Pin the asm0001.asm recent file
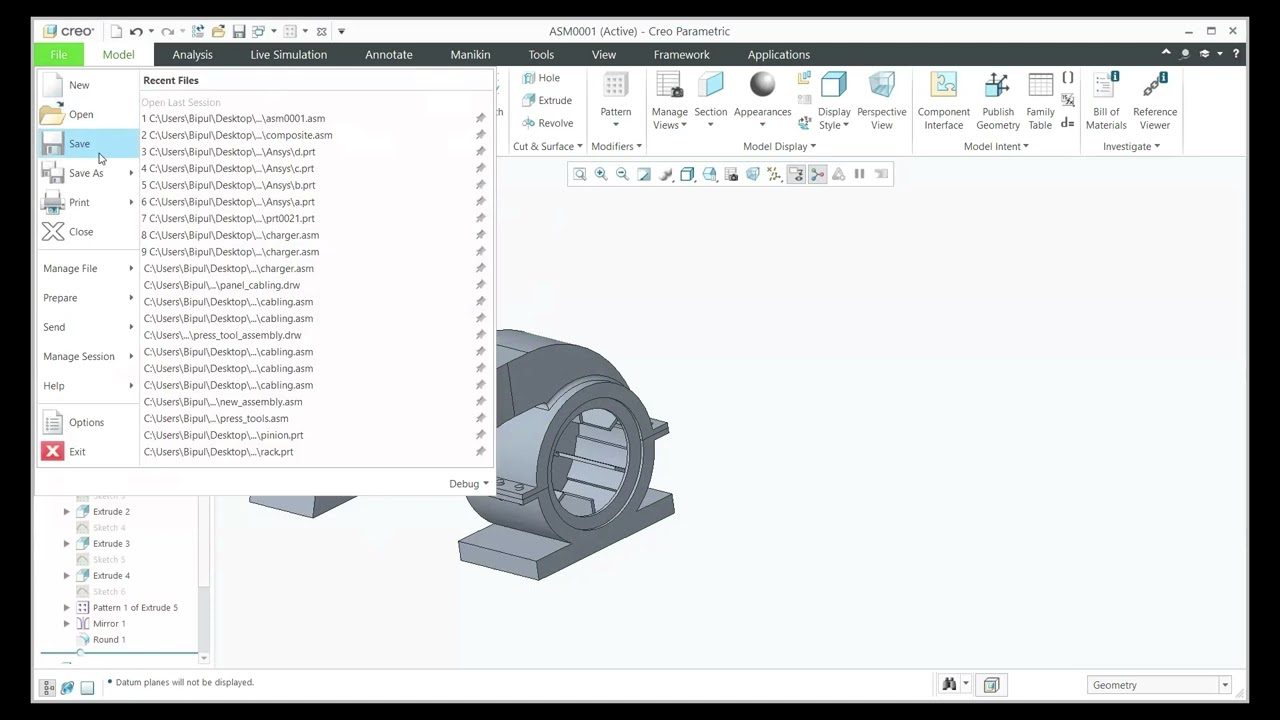Viewport: 1280px width, 720px height. [480, 118]
